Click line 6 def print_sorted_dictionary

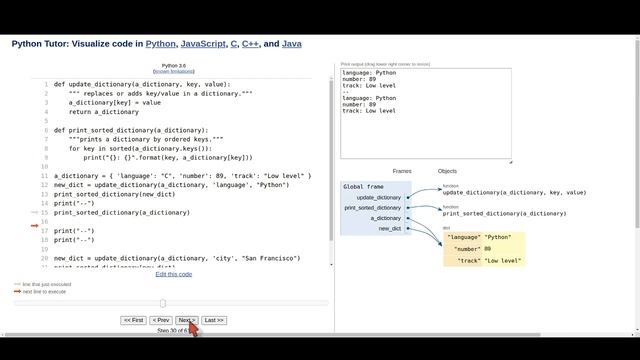coord(131,130)
